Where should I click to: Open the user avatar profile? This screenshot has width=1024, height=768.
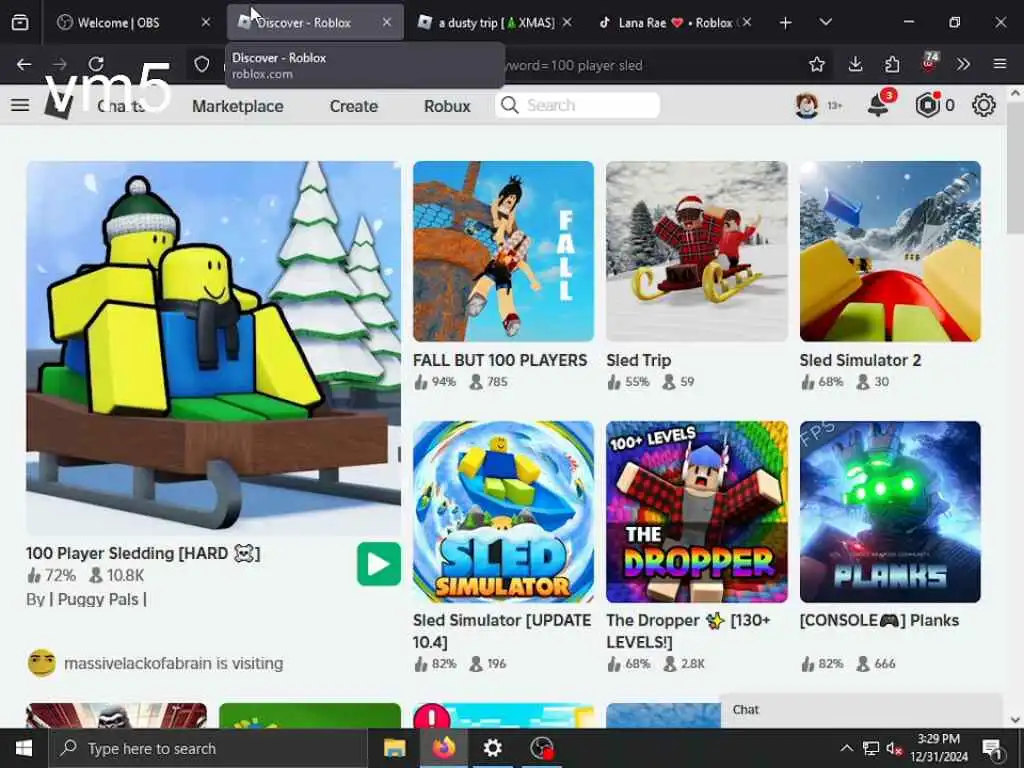[807, 105]
